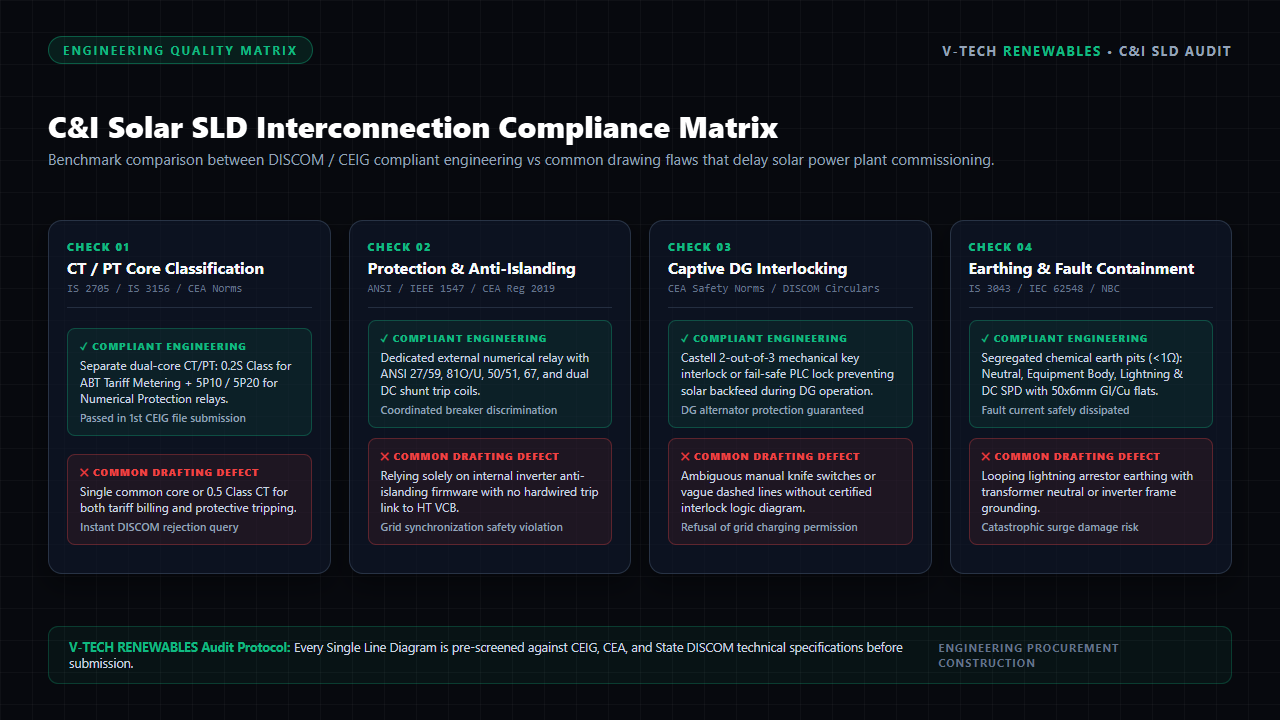Click the V-TECH RENEWABLES • C&I SLD AUDIT header
The width and height of the screenshot is (1280, 720).
[x=1087, y=51]
